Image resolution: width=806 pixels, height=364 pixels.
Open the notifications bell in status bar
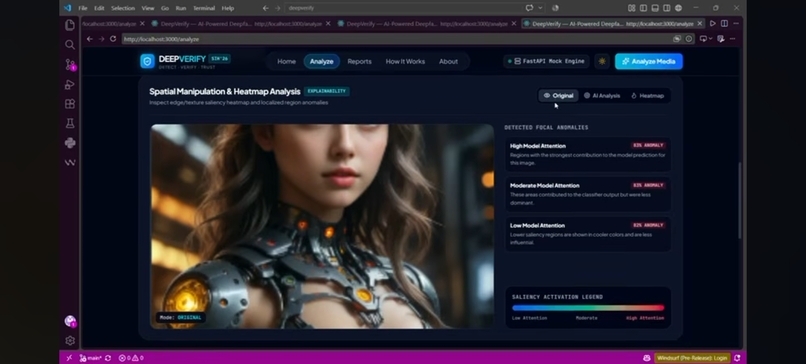tap(738, 358)
